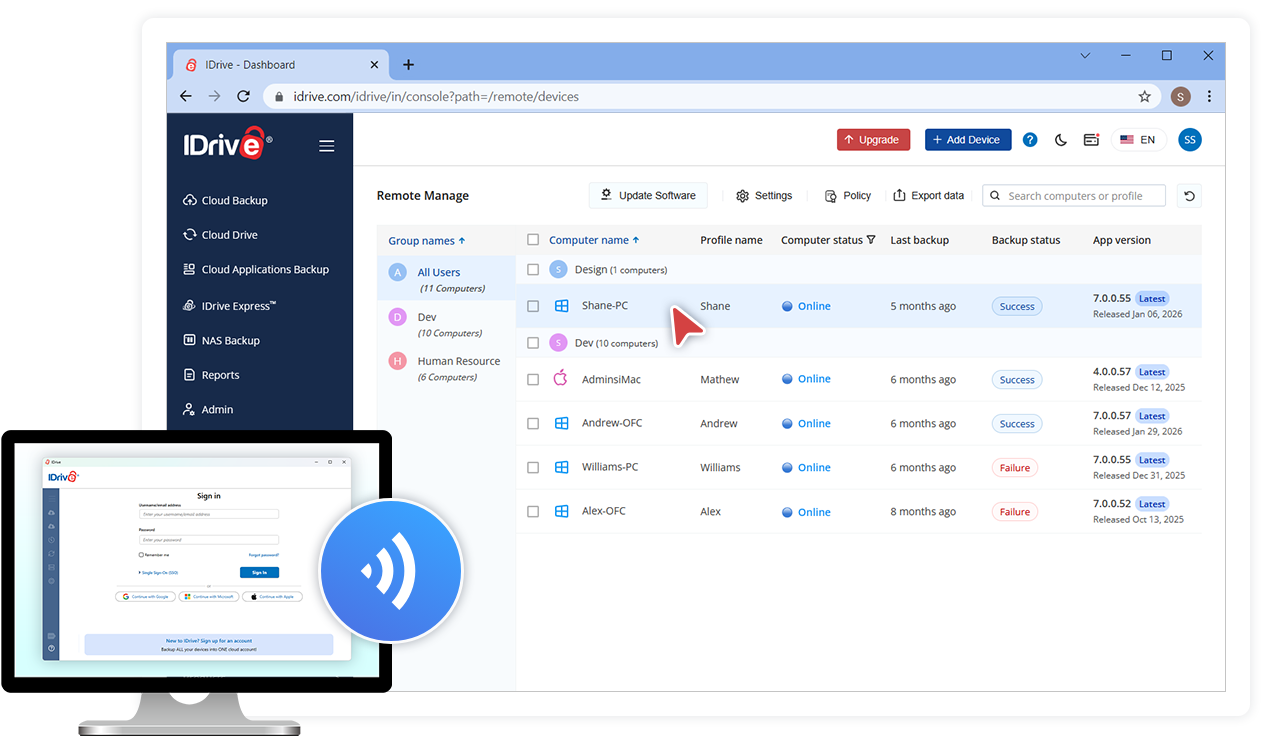Open a new browser tab
Screen dimensions: 1268x736
point(408,65)
